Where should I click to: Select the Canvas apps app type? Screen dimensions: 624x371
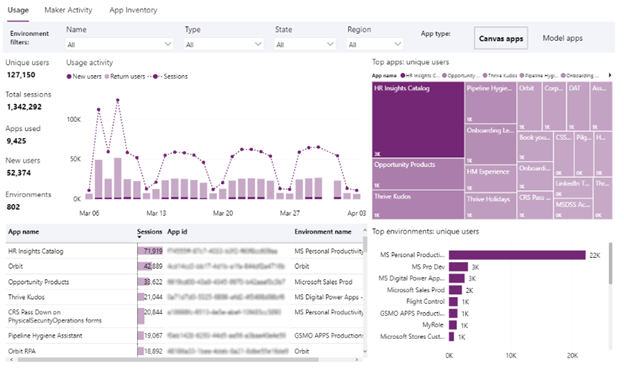click(501, 39)
